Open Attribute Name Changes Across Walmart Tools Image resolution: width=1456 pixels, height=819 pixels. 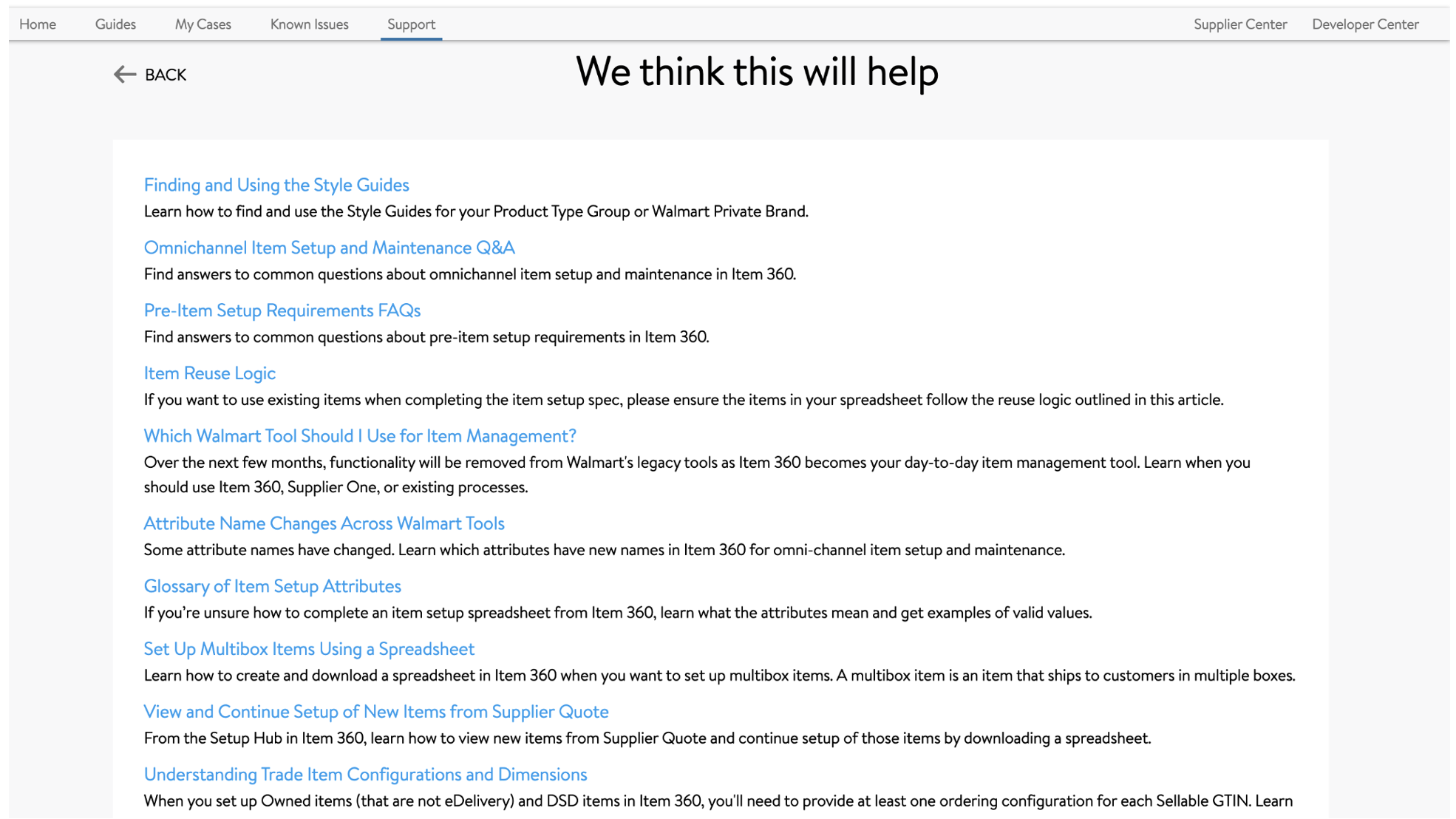324,523
